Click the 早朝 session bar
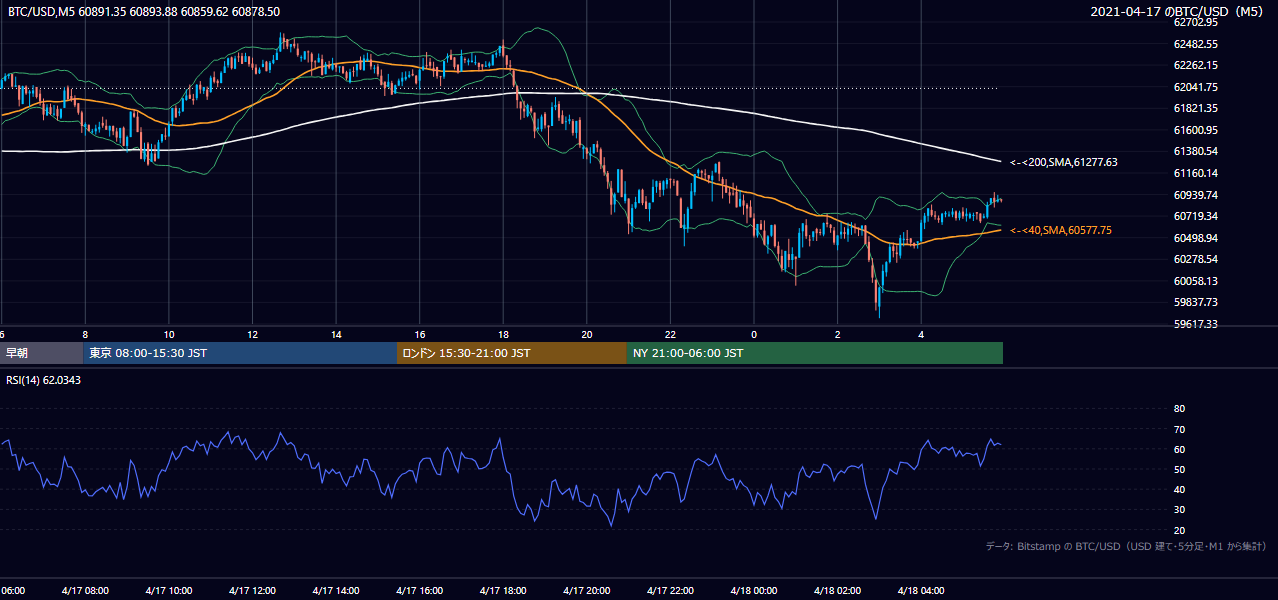1278x600 pixels. [42, 353]
